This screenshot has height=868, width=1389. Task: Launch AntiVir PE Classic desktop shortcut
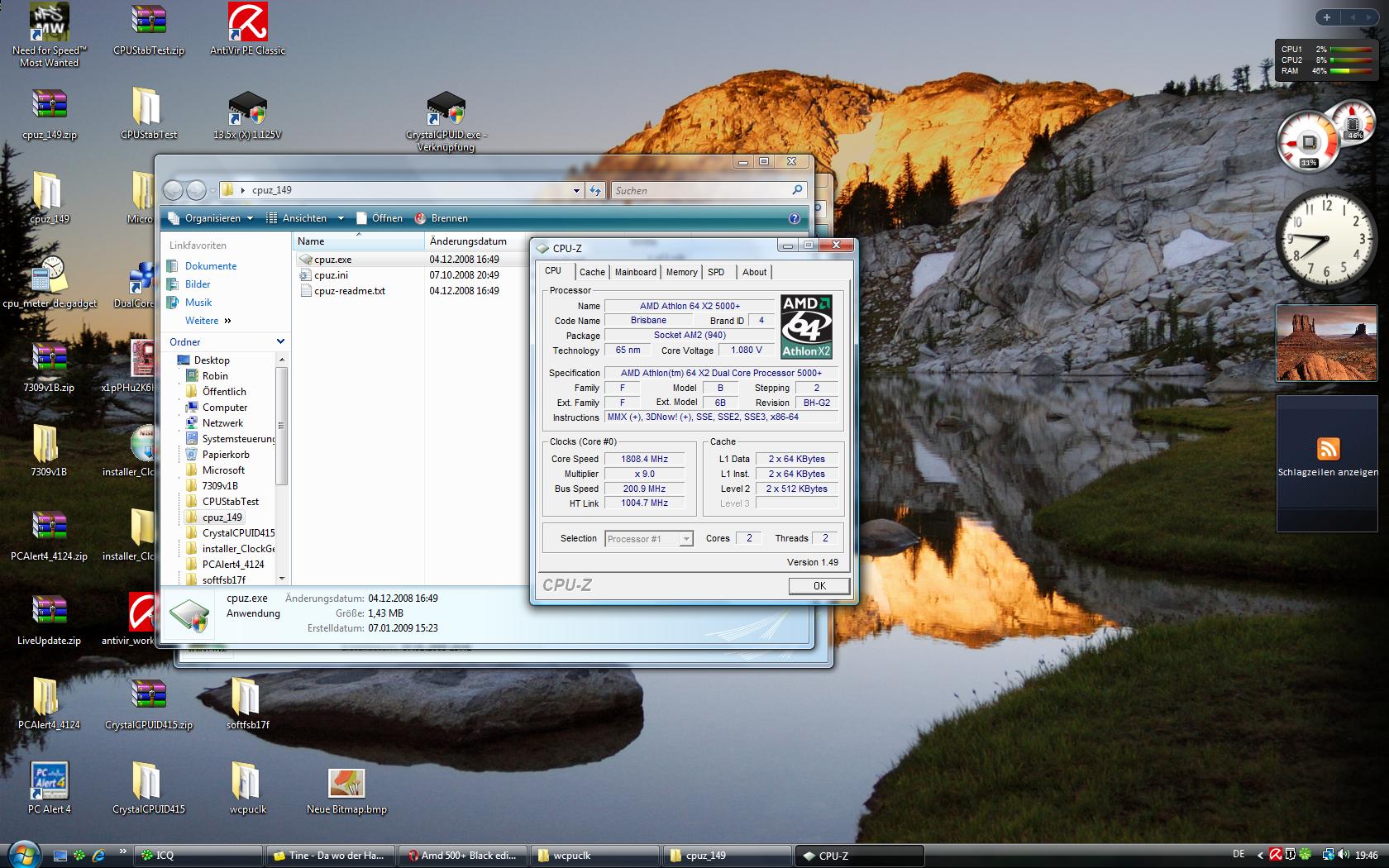tap(247, 30)
